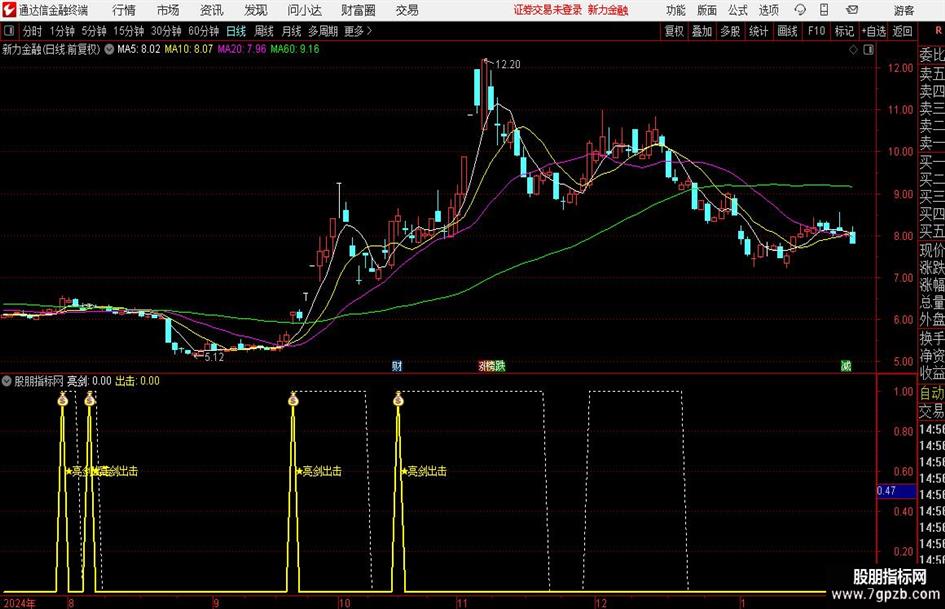
Task: Select the 60分钟 period
Action: [203, 31]
